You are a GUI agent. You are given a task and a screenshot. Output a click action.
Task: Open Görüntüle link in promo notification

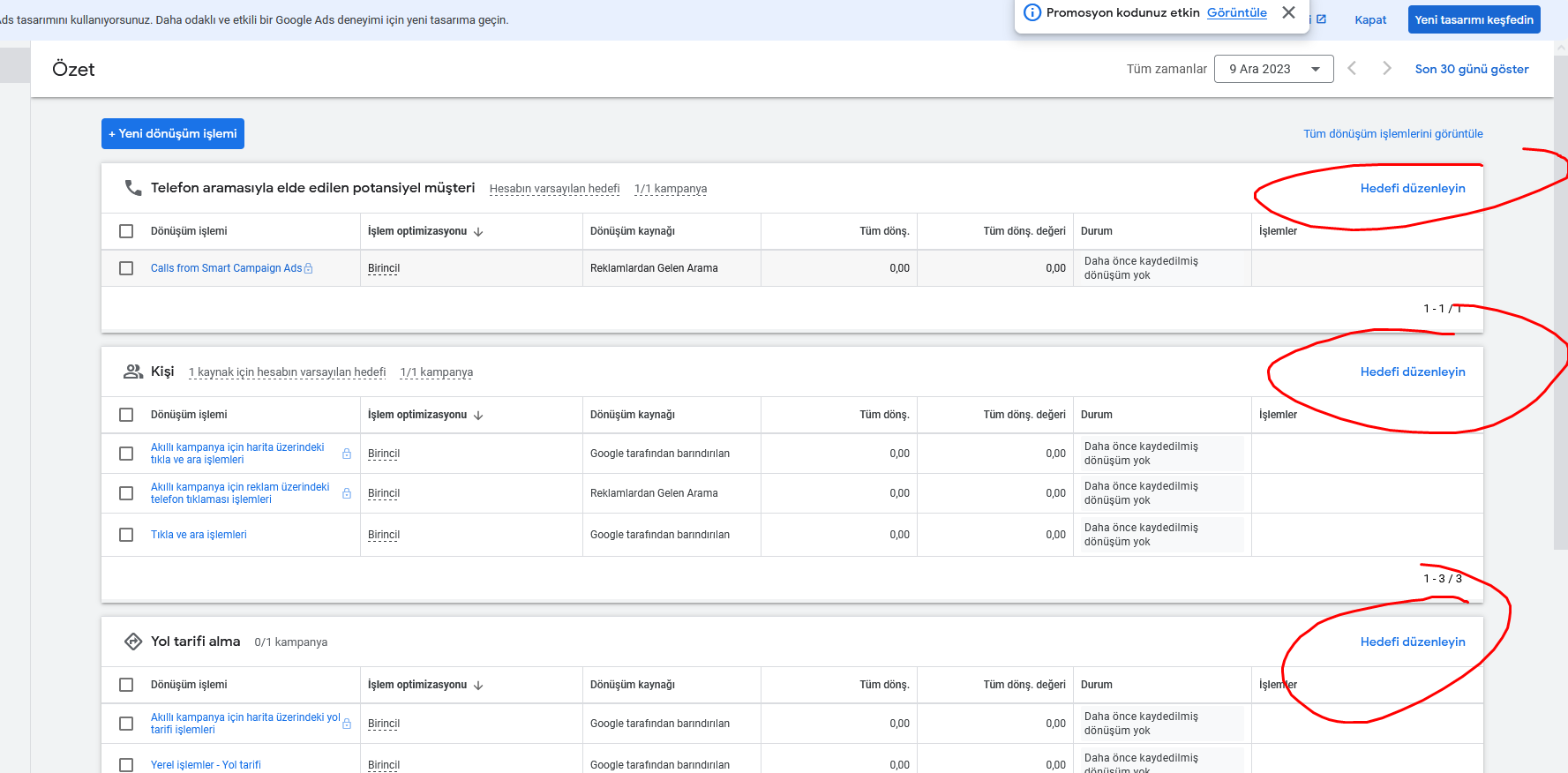click(1236, 12)
